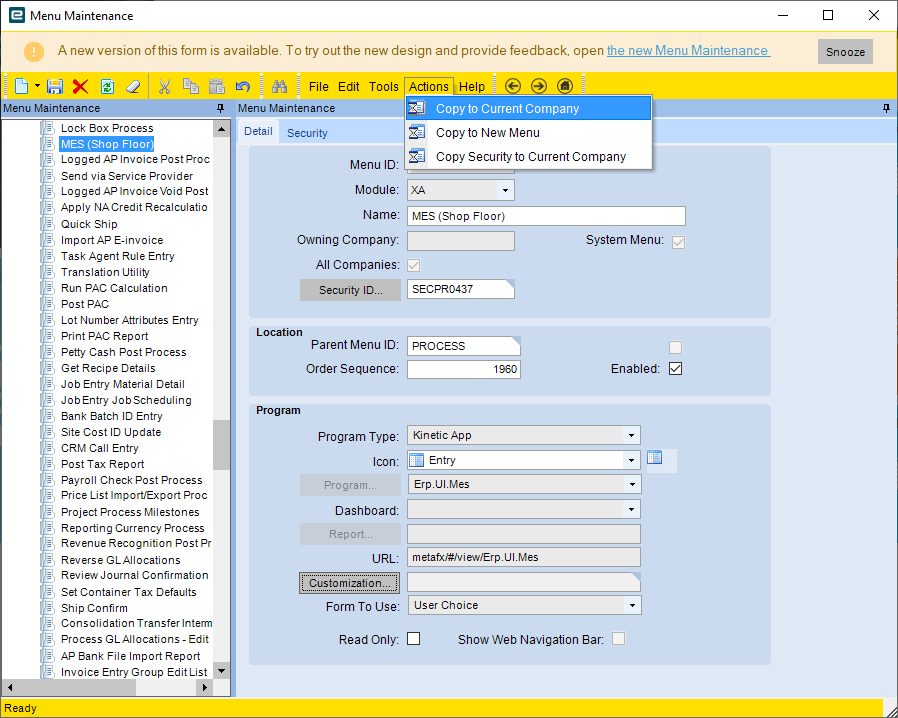
Task: Click the Save floppy disk icon
Action: pos(54,86)
